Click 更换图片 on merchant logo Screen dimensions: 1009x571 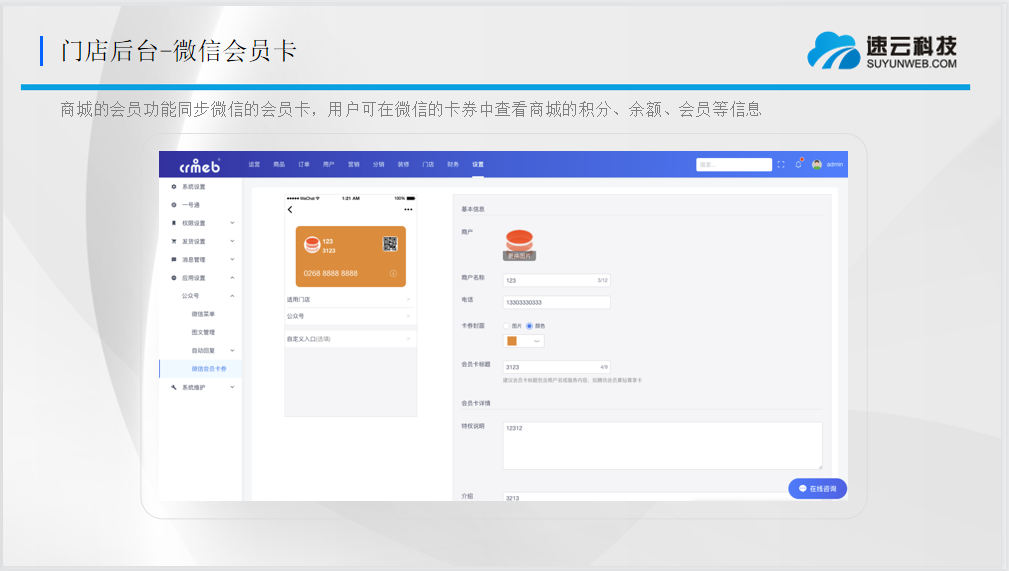click(x=519, y=256)
